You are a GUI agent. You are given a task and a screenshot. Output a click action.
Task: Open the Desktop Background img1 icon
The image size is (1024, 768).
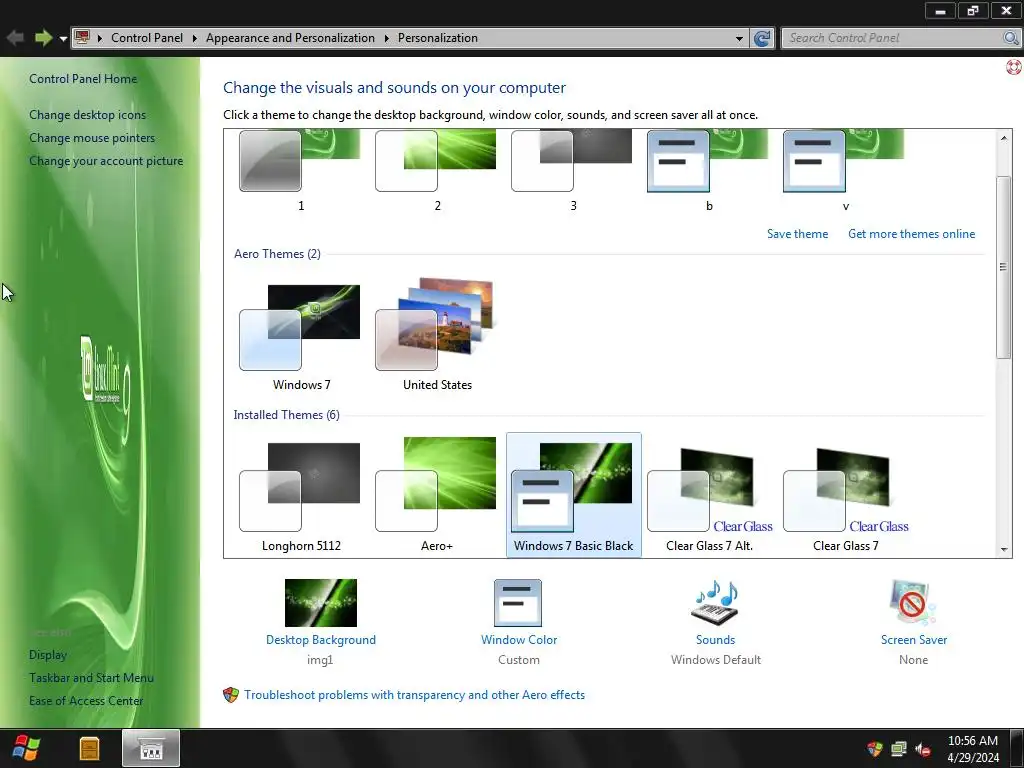tap(321, 603)
